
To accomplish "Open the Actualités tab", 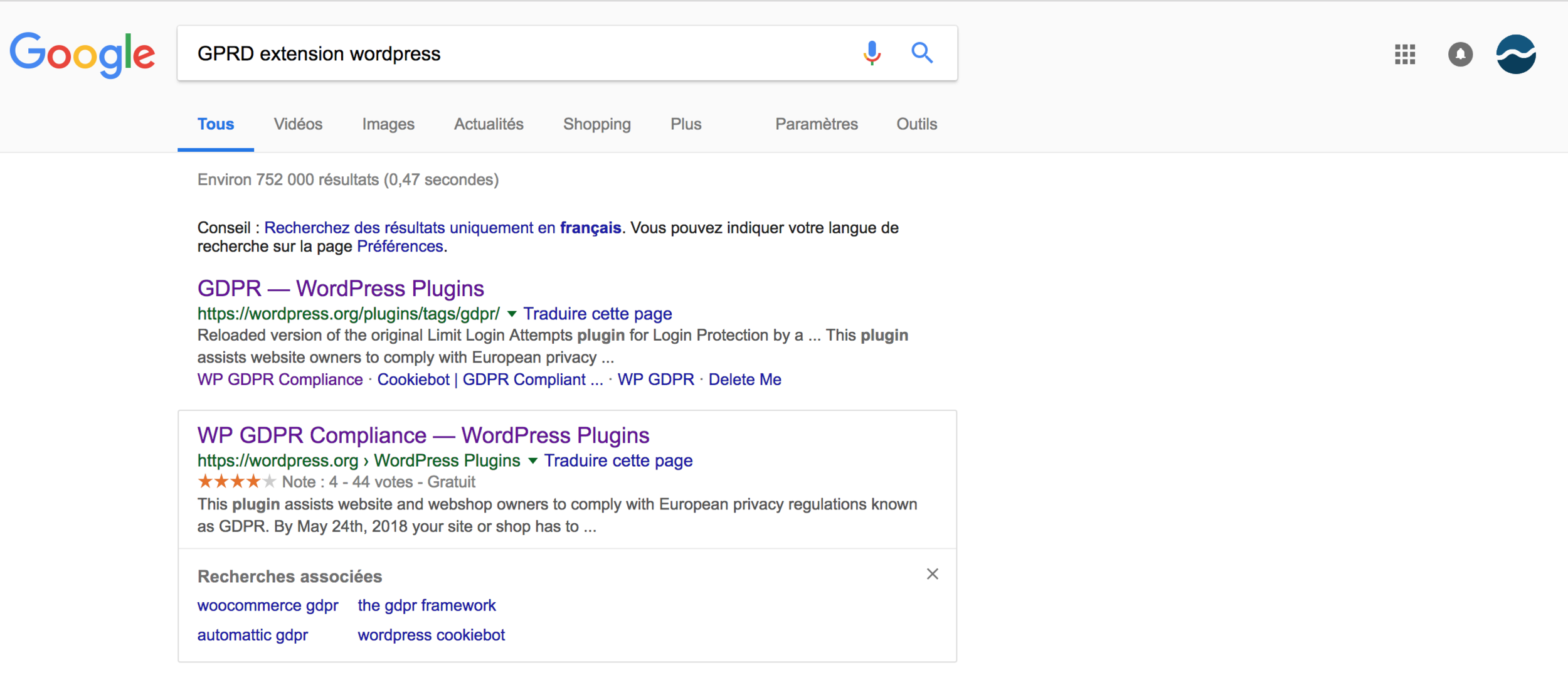I will [x=489, y=124].
